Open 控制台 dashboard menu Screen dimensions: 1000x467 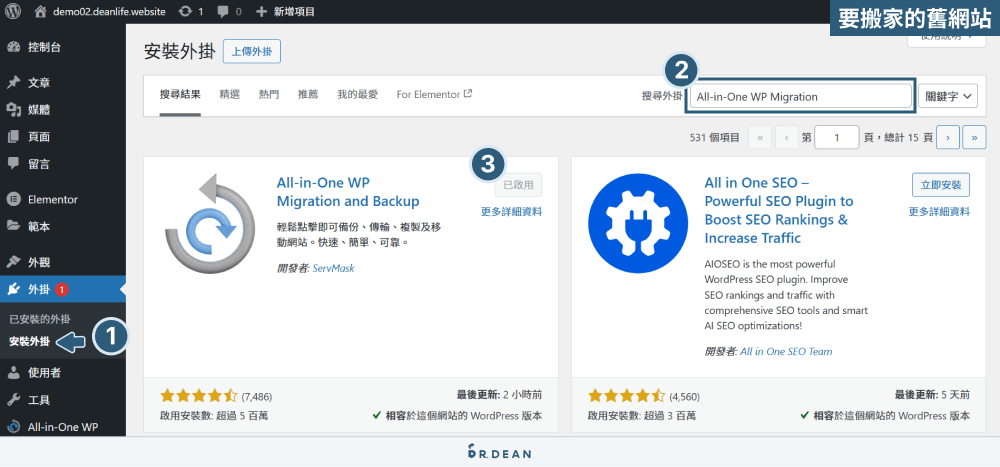pos(62,47)
